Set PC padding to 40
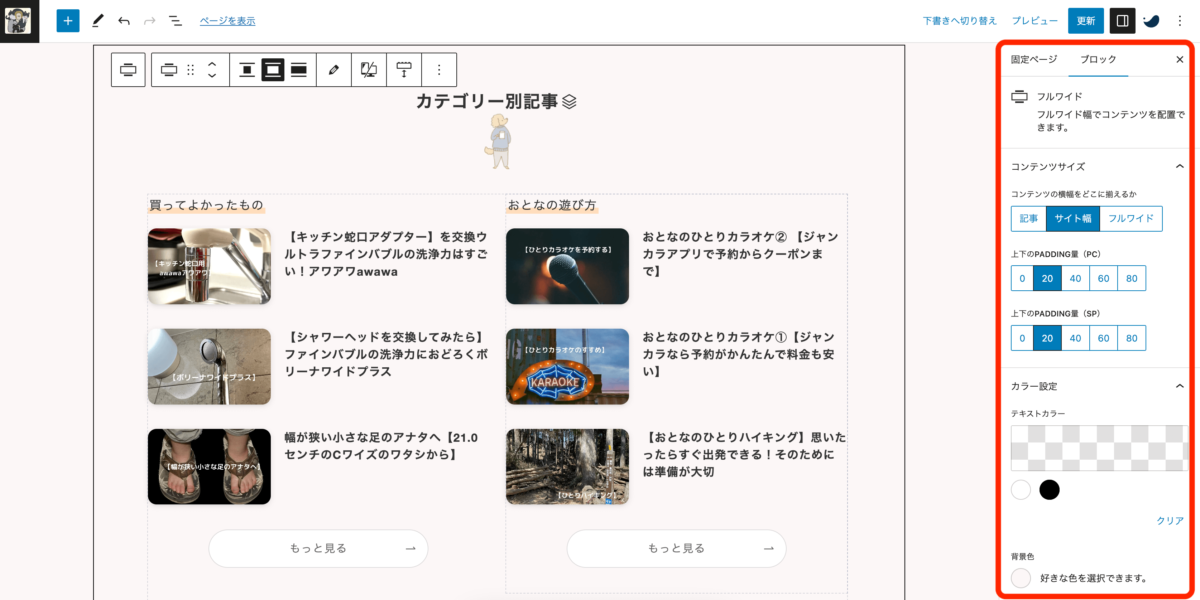Screen dimensions: 1200x600 [x=1075, y=278]
